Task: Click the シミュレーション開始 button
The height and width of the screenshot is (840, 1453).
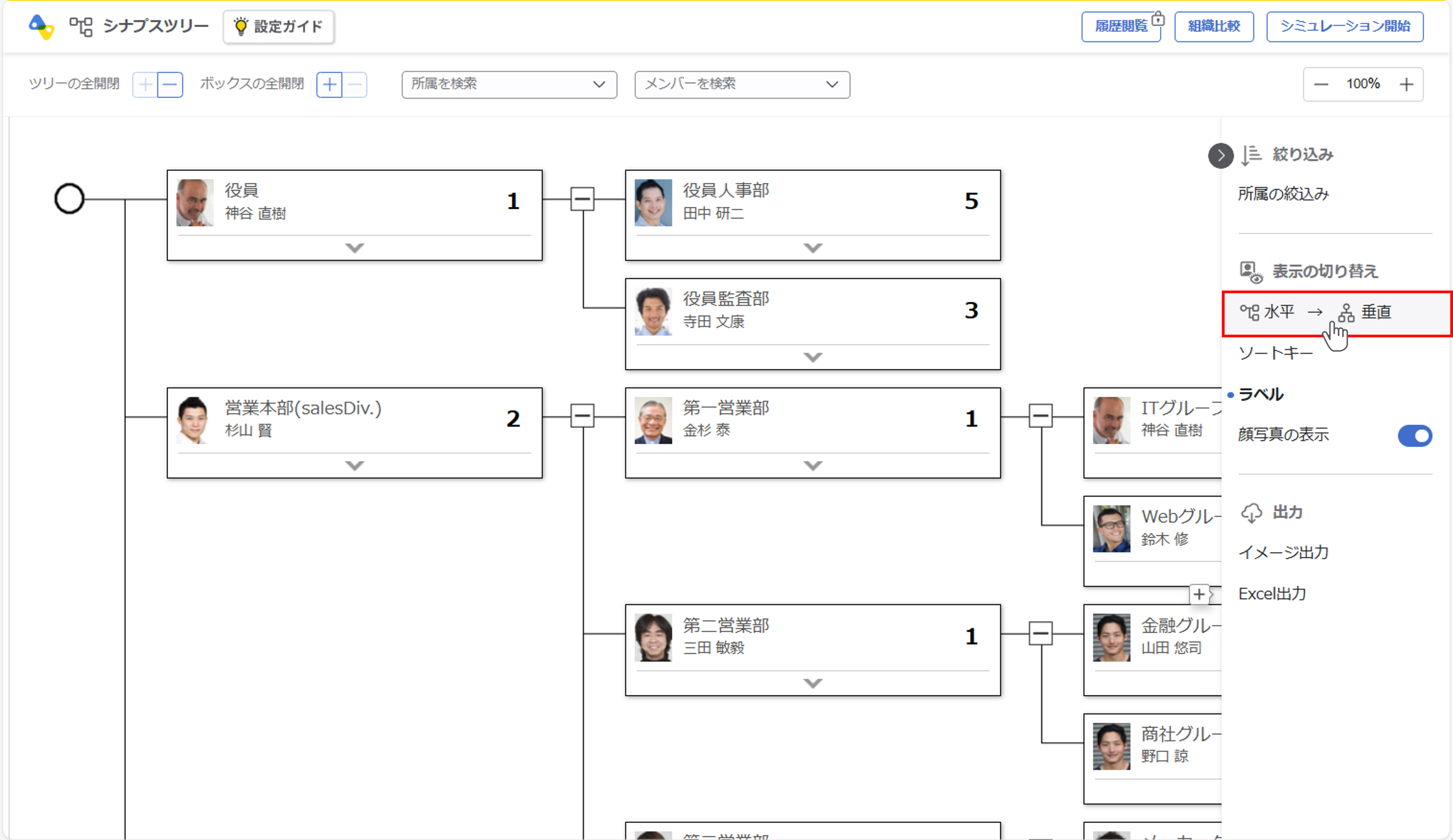Action: pyautogui.click(x=1345, y=26)
